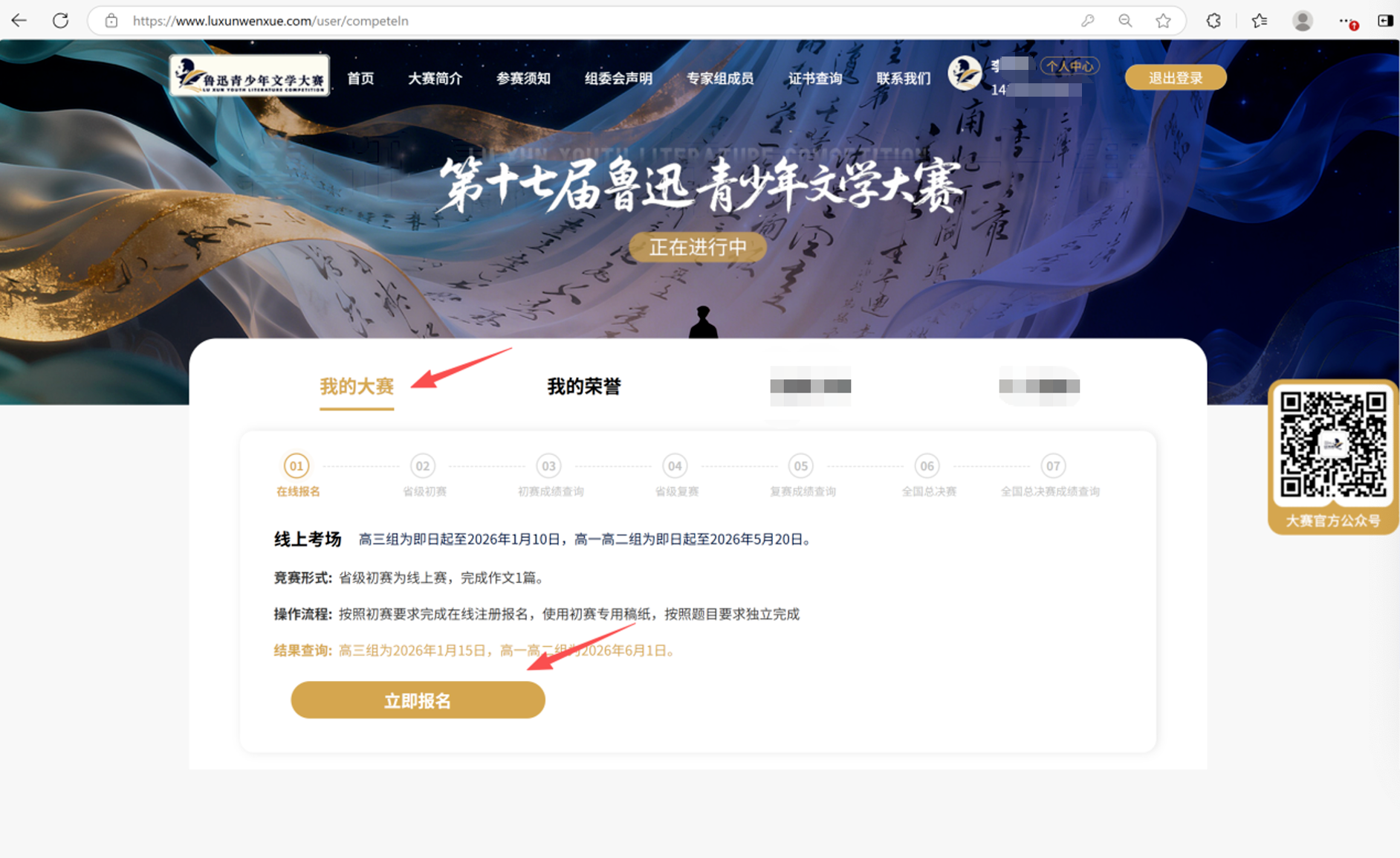Open the password key icon in address bar
The height and width of the screenshot is (858, 1400).
(1088, 21)
